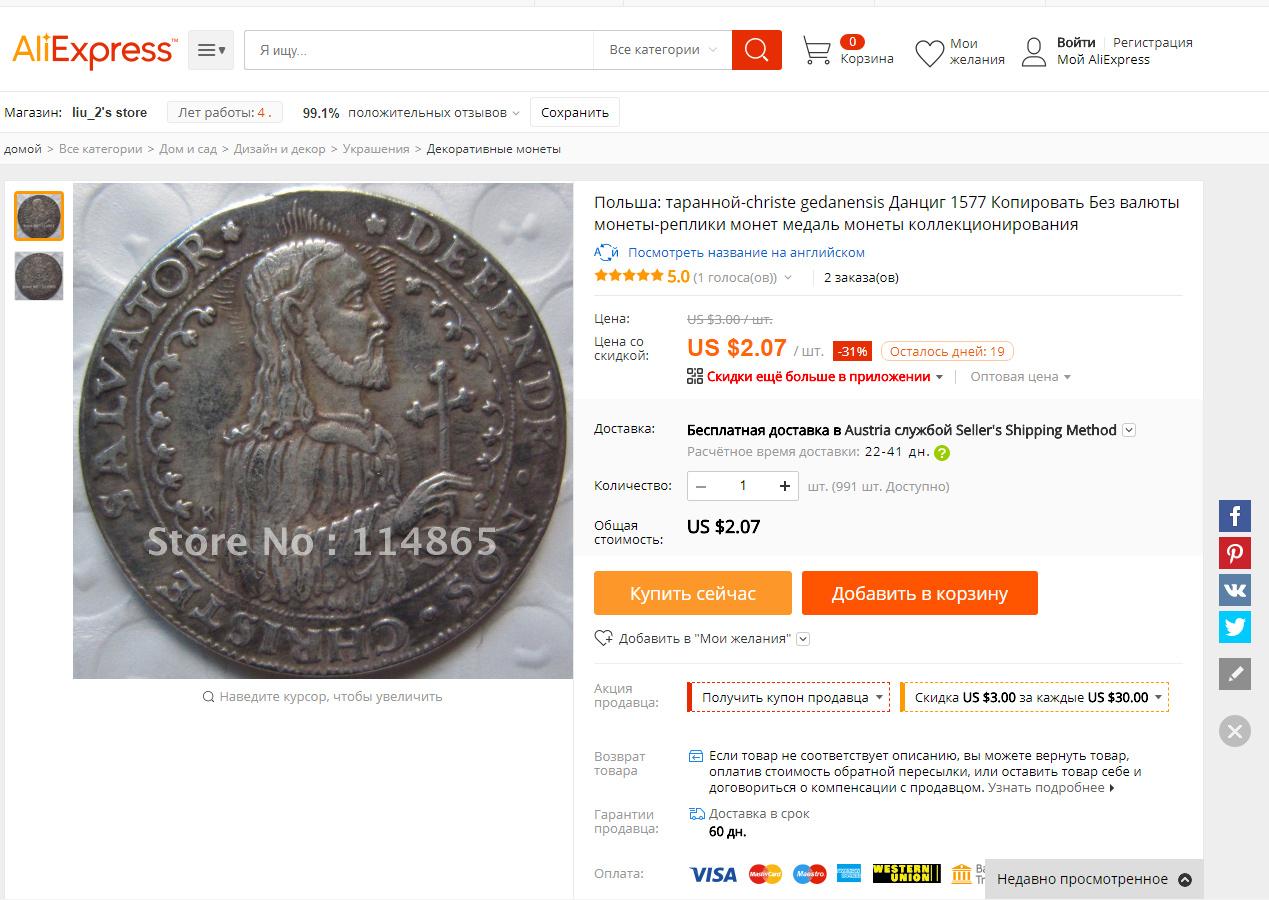This screenshot has height=900, width=1269.
Task: Click the green delivery time help icon
Action: 942,452
